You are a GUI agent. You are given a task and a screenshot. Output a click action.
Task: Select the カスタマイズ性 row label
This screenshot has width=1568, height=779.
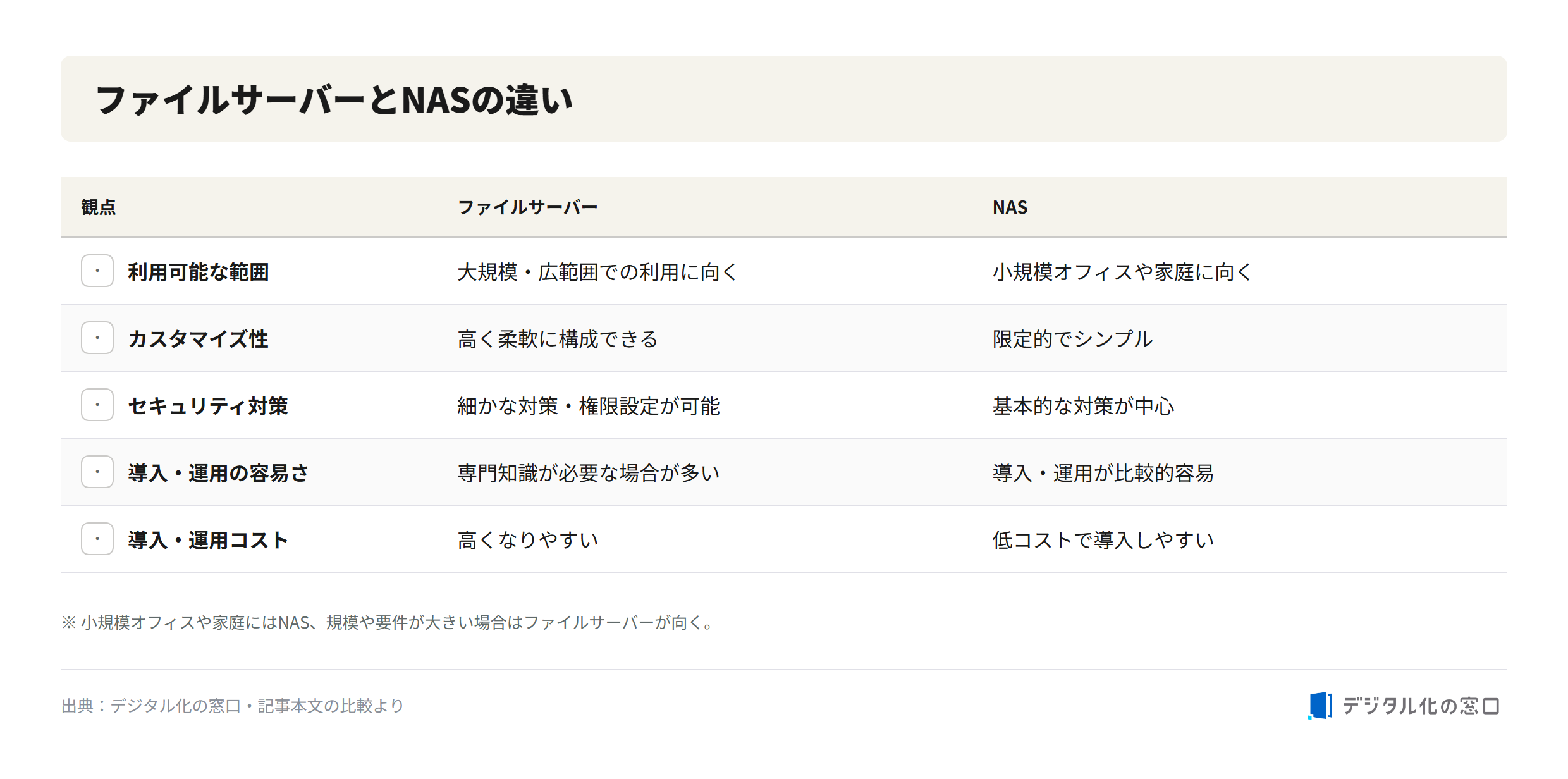[198, 339]
